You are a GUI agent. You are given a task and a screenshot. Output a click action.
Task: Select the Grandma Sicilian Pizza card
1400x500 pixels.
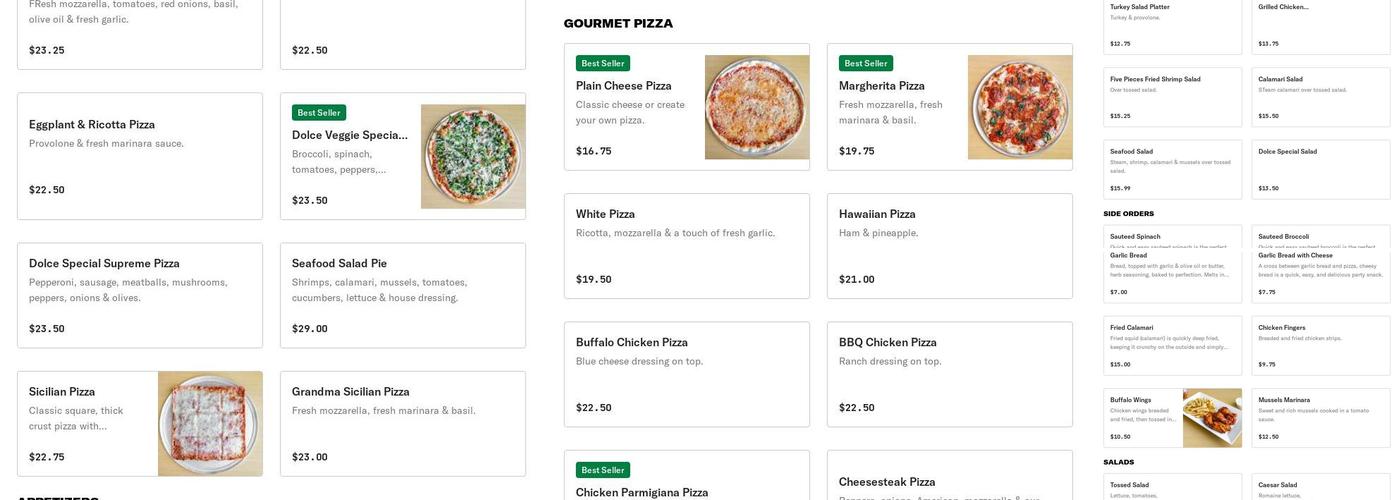402,424
